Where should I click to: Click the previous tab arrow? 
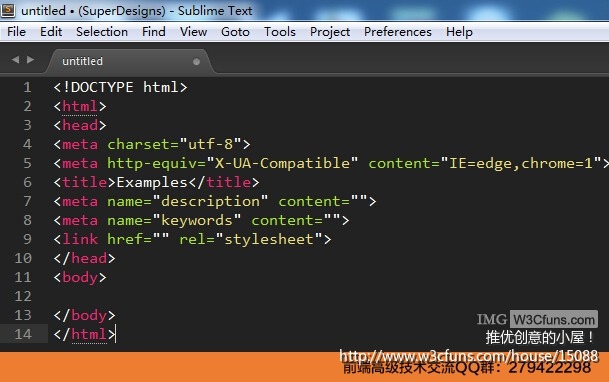point(16,60)
